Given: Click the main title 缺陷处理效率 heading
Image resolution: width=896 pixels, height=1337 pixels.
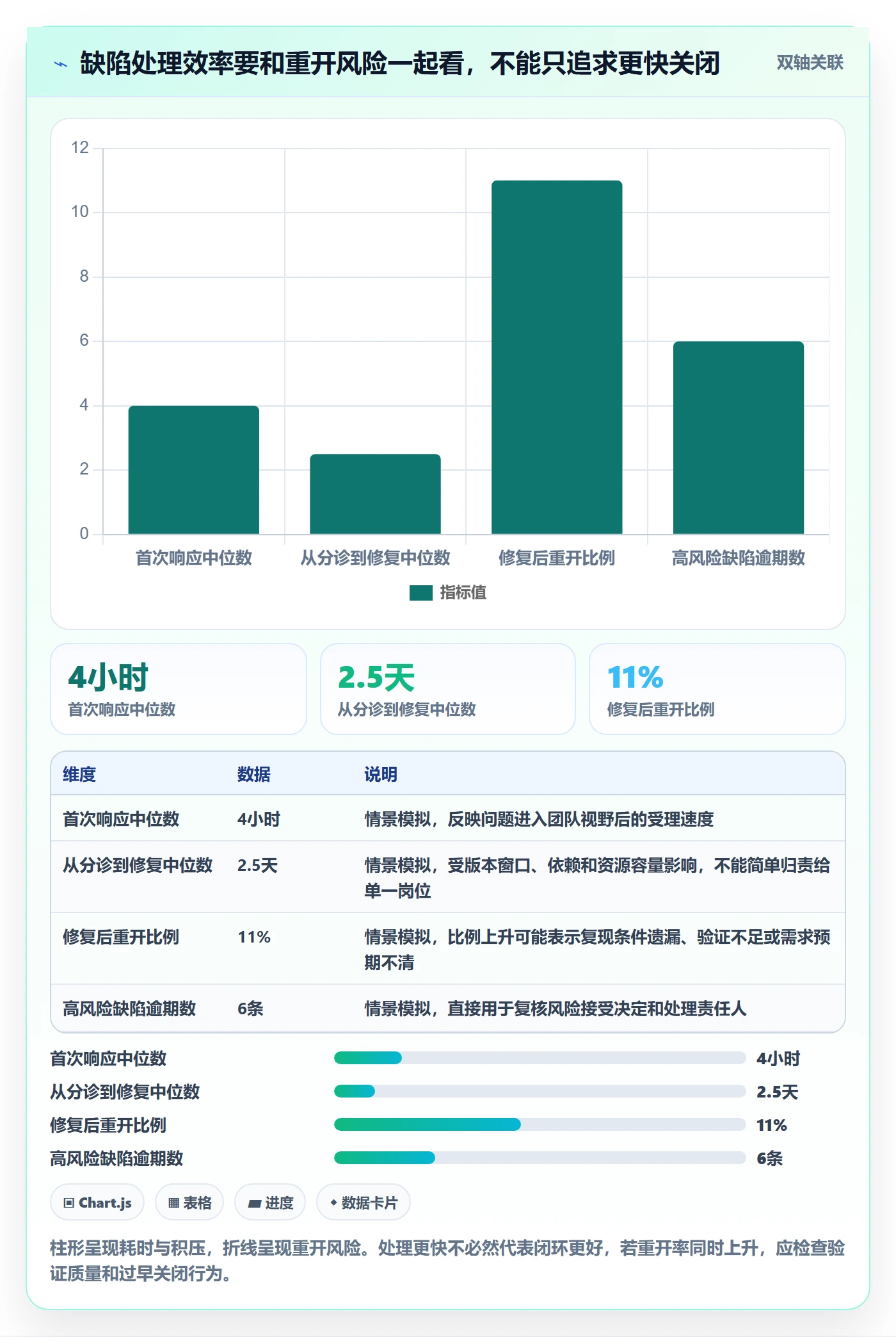Looking at the screenshot, I should (x=400, y=63).
